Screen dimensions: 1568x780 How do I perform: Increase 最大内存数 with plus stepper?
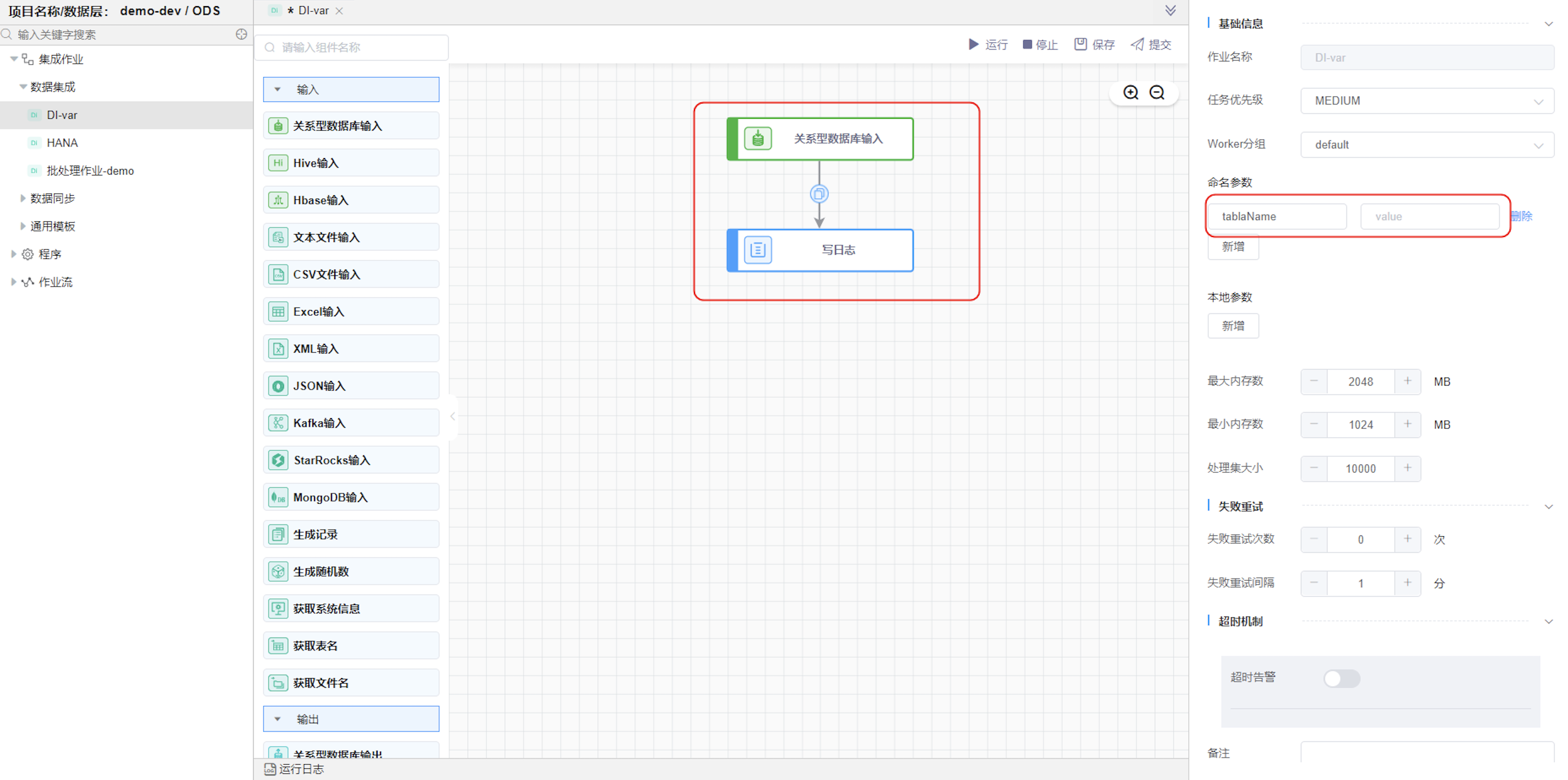[1407, 382]
